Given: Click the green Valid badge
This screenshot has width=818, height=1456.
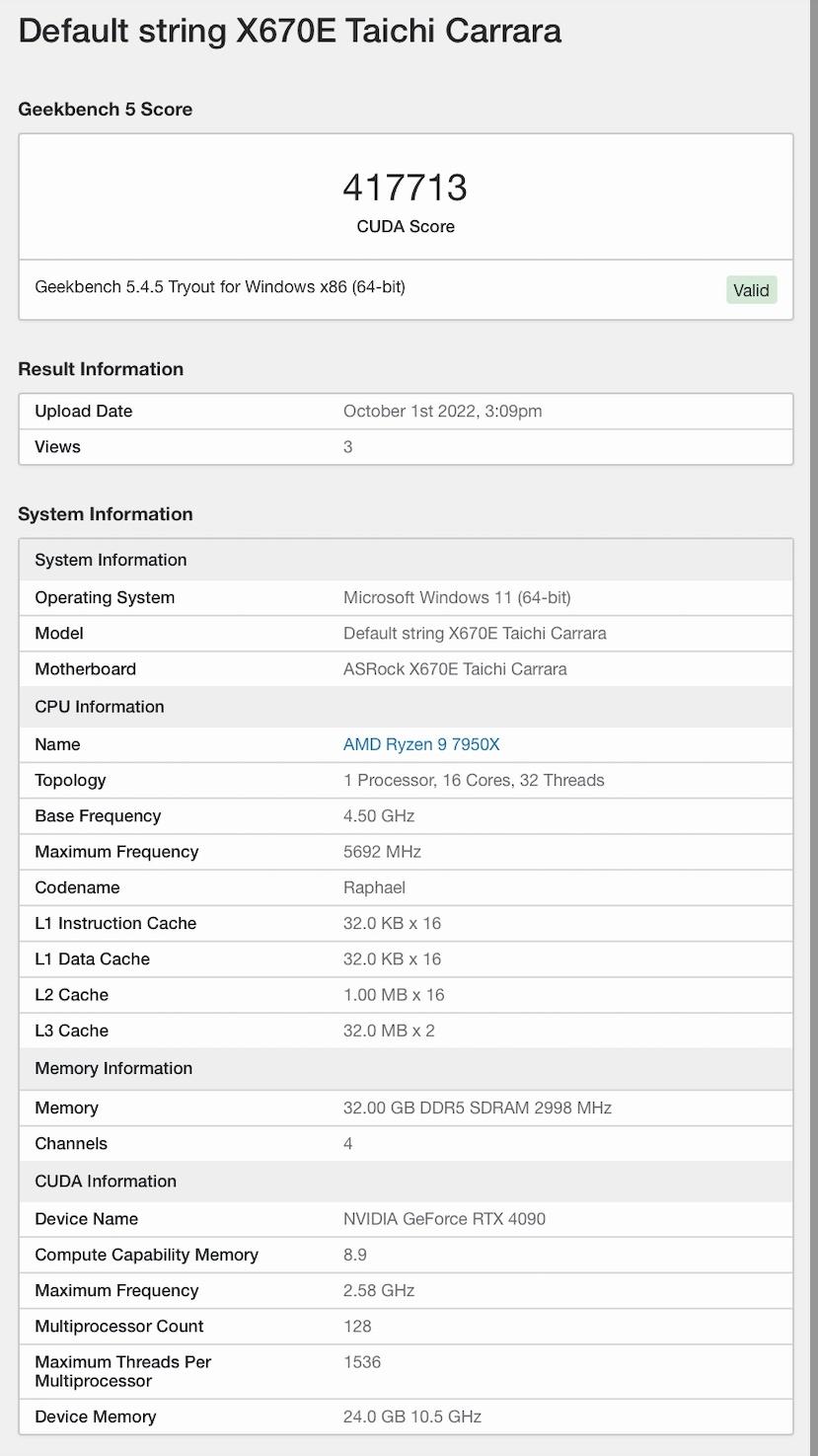Looking at the screenshot, I should tap(751, 290).
